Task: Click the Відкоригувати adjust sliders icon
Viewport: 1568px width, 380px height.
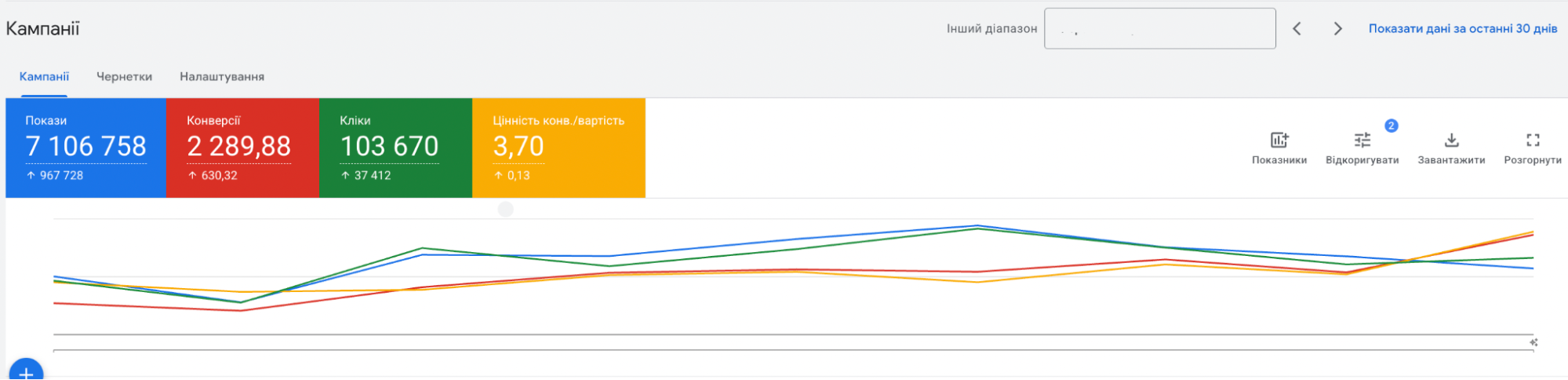Action: coord(1362,141)
